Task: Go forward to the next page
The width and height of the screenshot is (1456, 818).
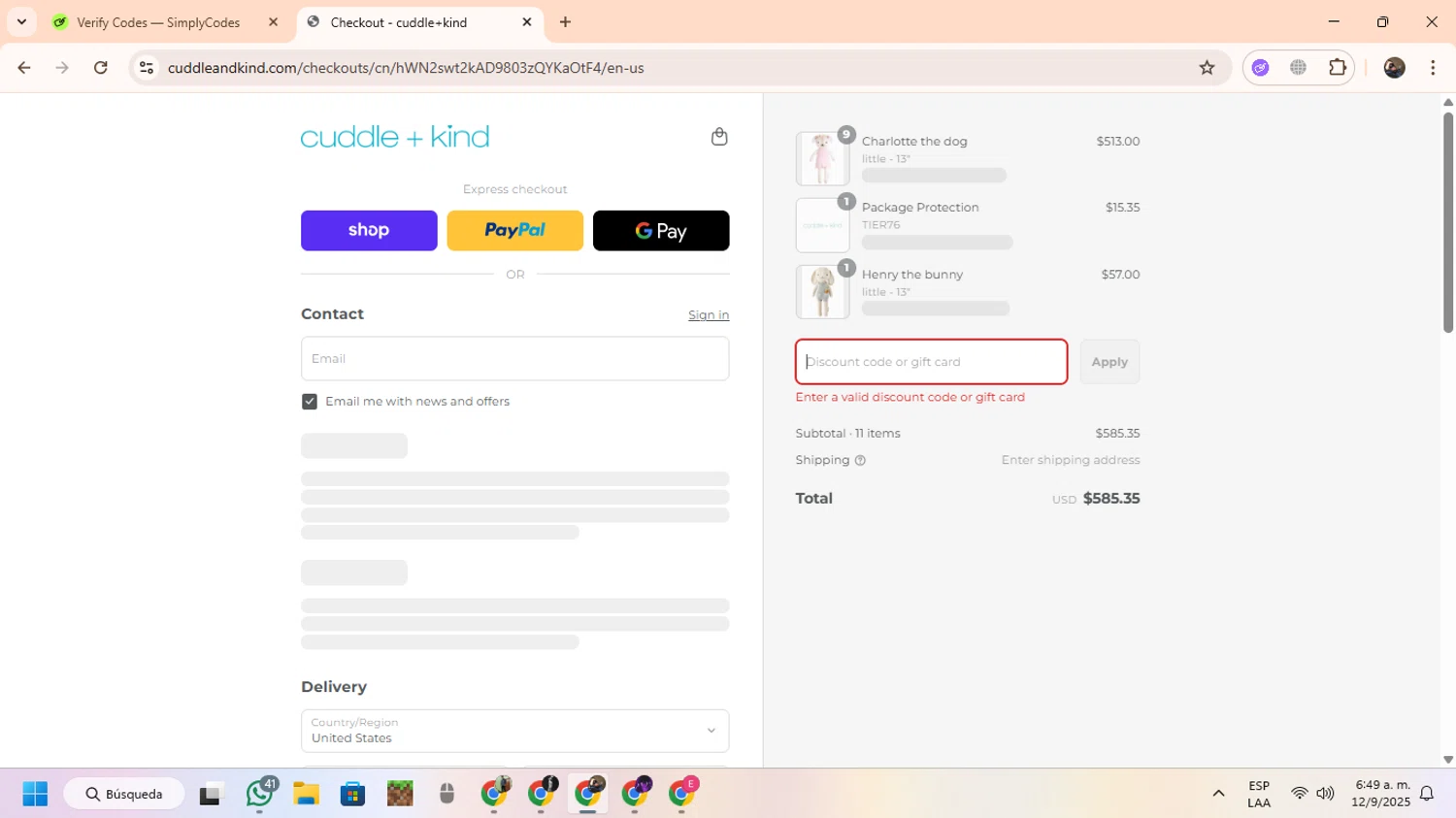Action: click(62, 68)
